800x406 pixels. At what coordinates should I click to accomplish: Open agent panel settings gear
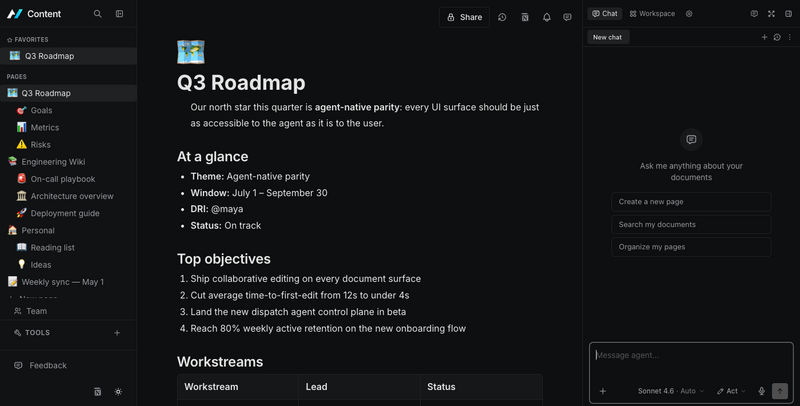click(x=689, y=14)
